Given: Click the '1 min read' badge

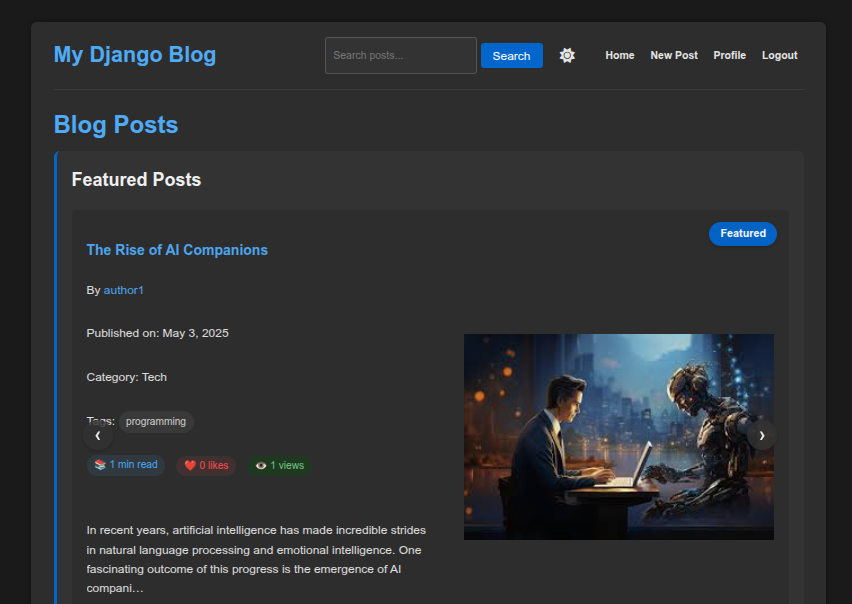Looking at the screenshot, I should (x=126, y=464).
